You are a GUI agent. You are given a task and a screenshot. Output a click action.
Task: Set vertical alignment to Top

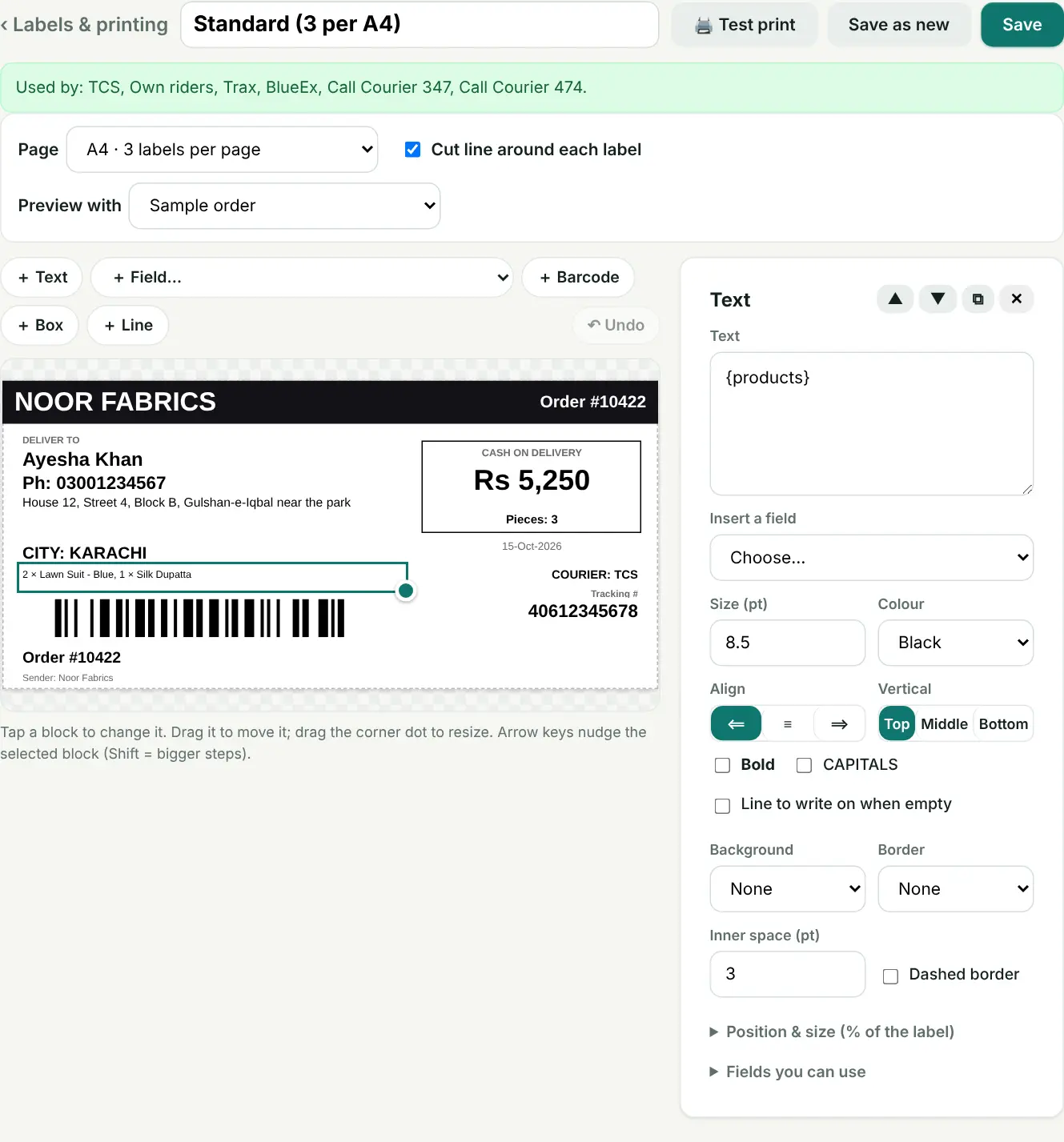pyautogui.click(x=897, y=724)
